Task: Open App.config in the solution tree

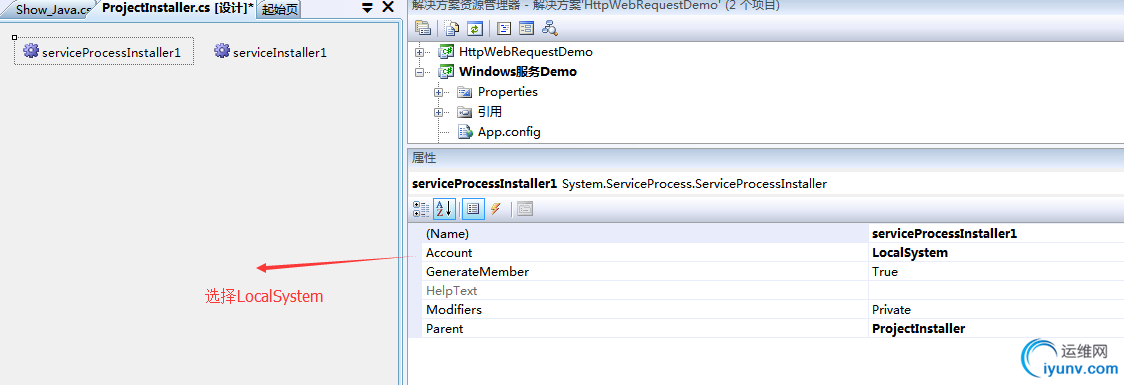Action: [x=509, y=132]
